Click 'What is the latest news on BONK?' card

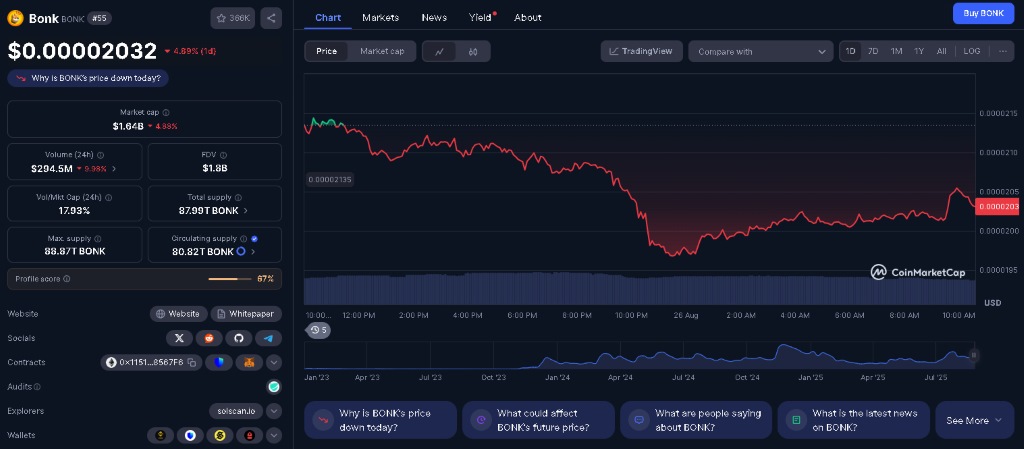point(854,420)
